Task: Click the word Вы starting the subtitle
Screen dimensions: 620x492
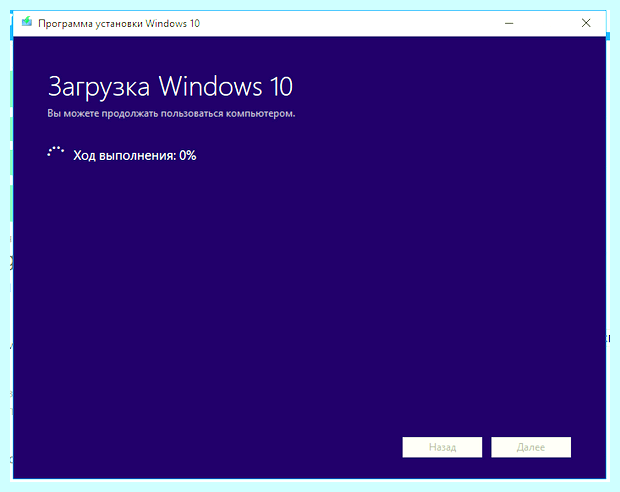Action: click(54, 113)
